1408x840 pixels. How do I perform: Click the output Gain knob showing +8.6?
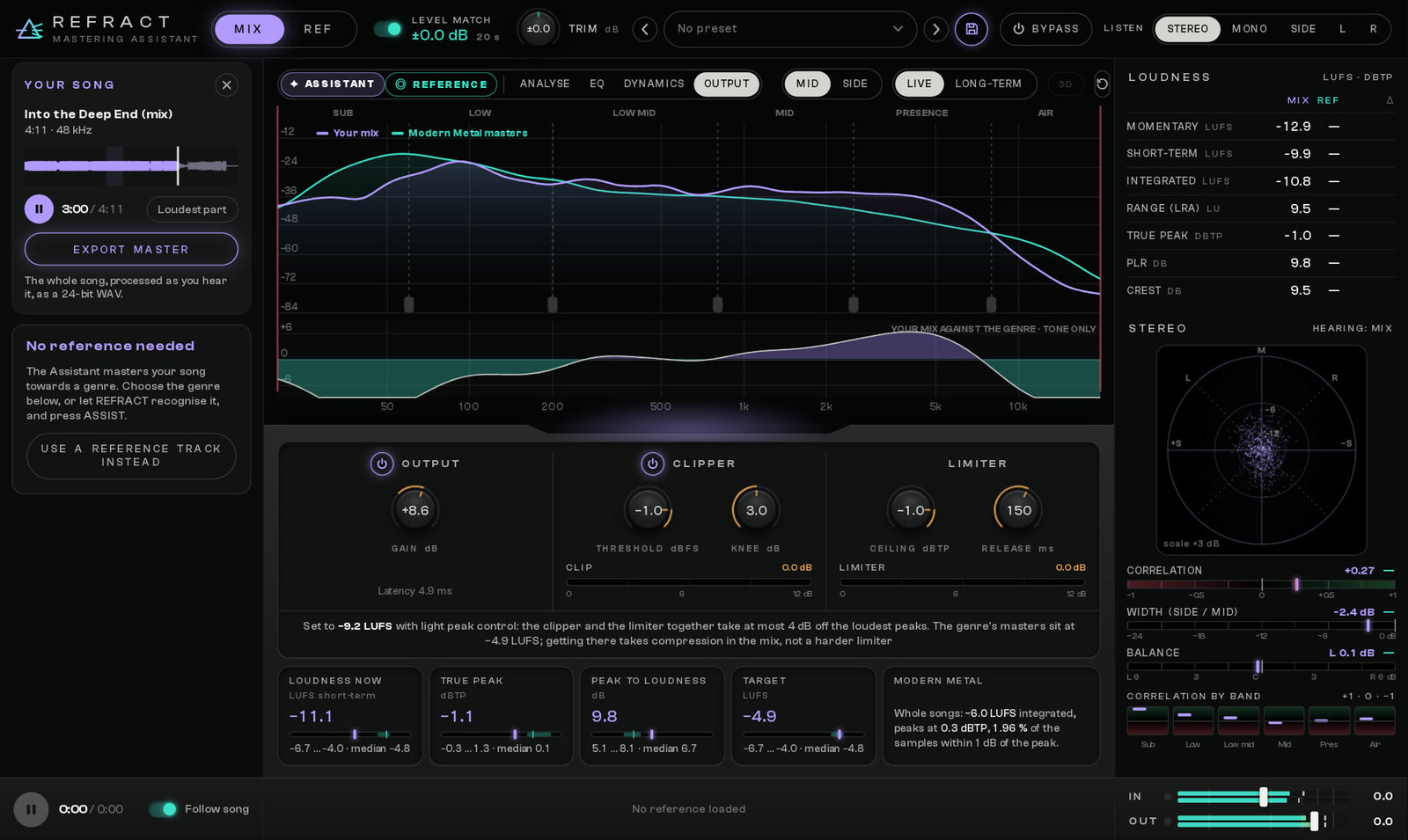[x=414, y=510]
